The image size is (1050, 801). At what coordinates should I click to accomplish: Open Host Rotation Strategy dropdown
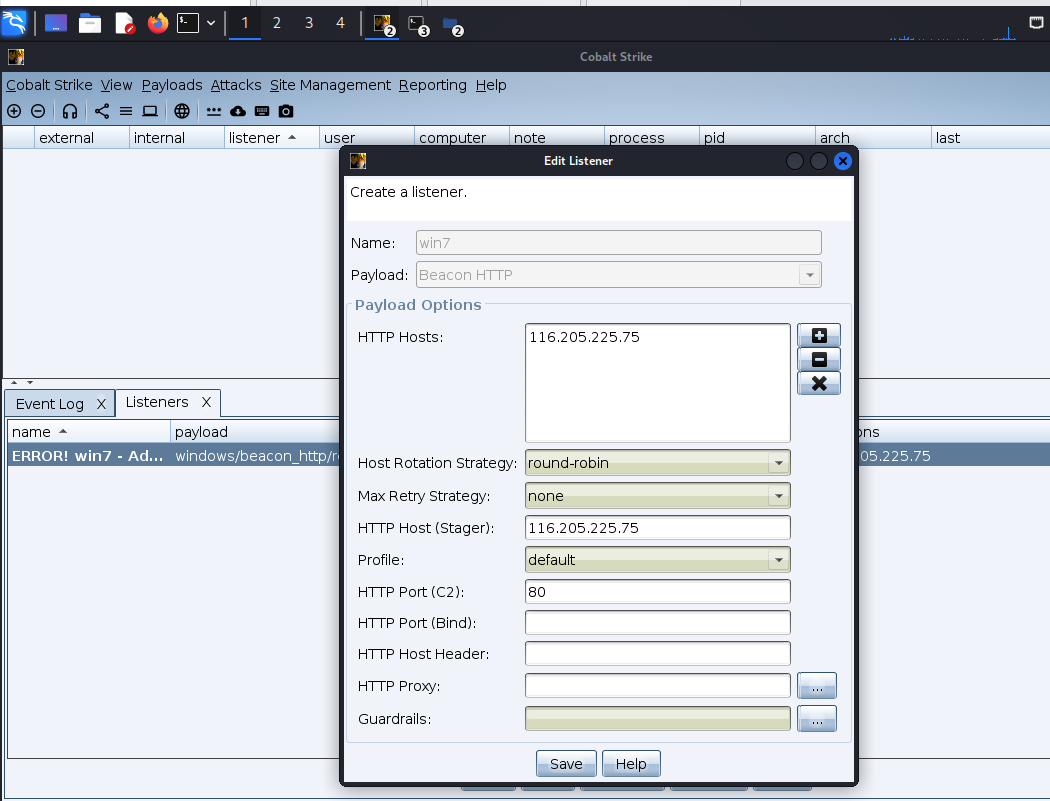(658, 463)
